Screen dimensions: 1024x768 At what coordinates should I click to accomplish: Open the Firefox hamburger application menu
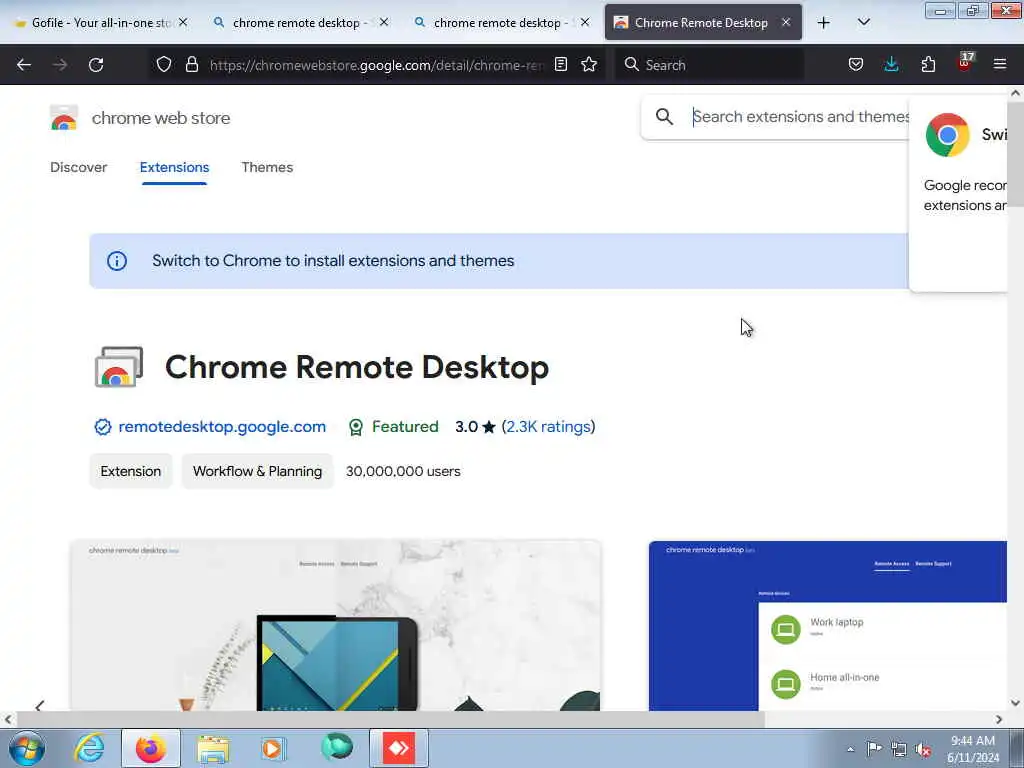pyautogui.click(x=1000, y=64)
